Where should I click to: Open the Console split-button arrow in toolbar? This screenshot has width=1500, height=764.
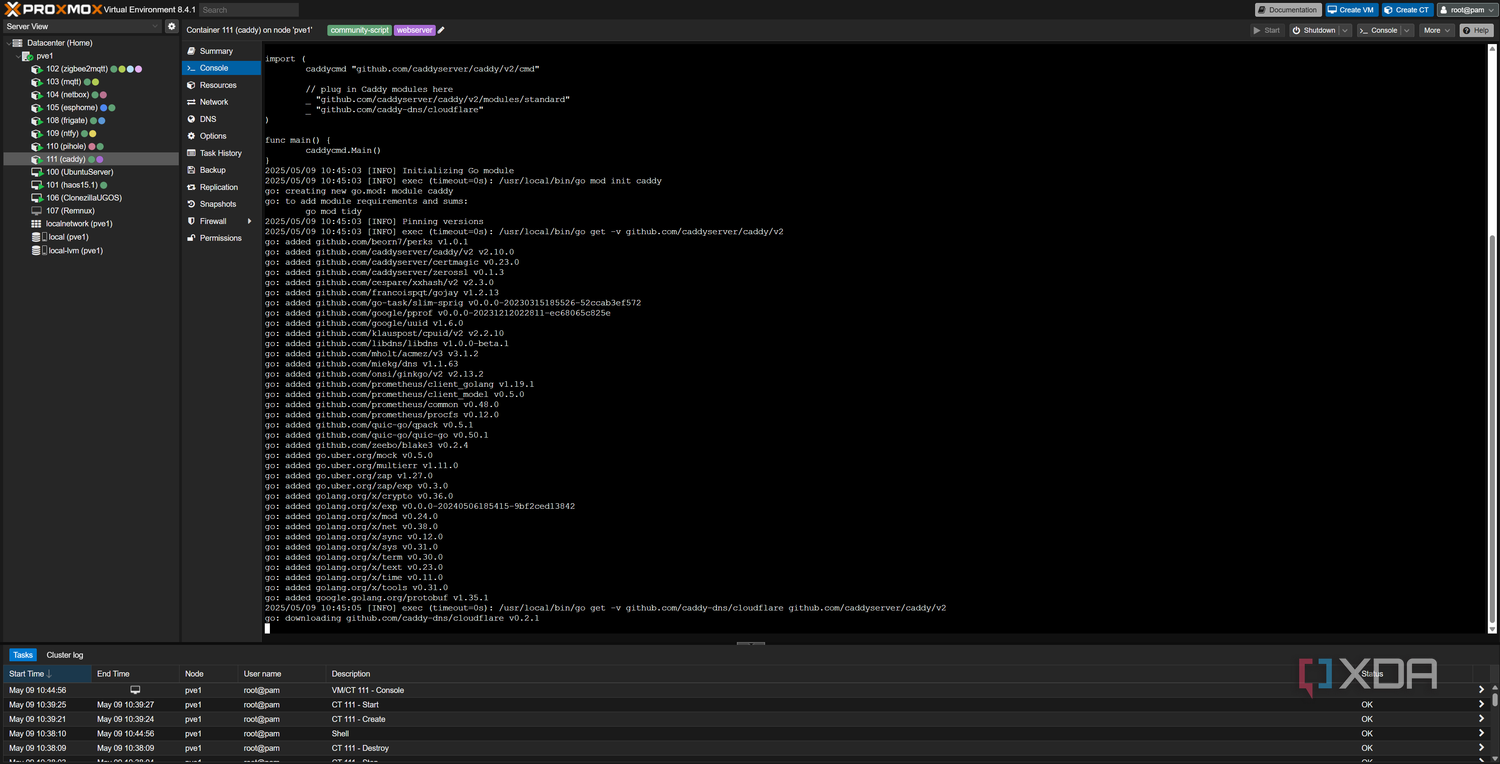(x=1408, y=31)
